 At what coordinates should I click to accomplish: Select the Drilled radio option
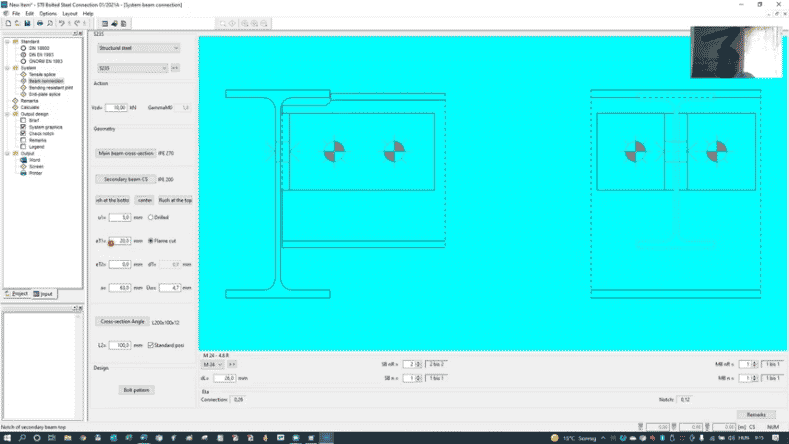tap(151, 217)
